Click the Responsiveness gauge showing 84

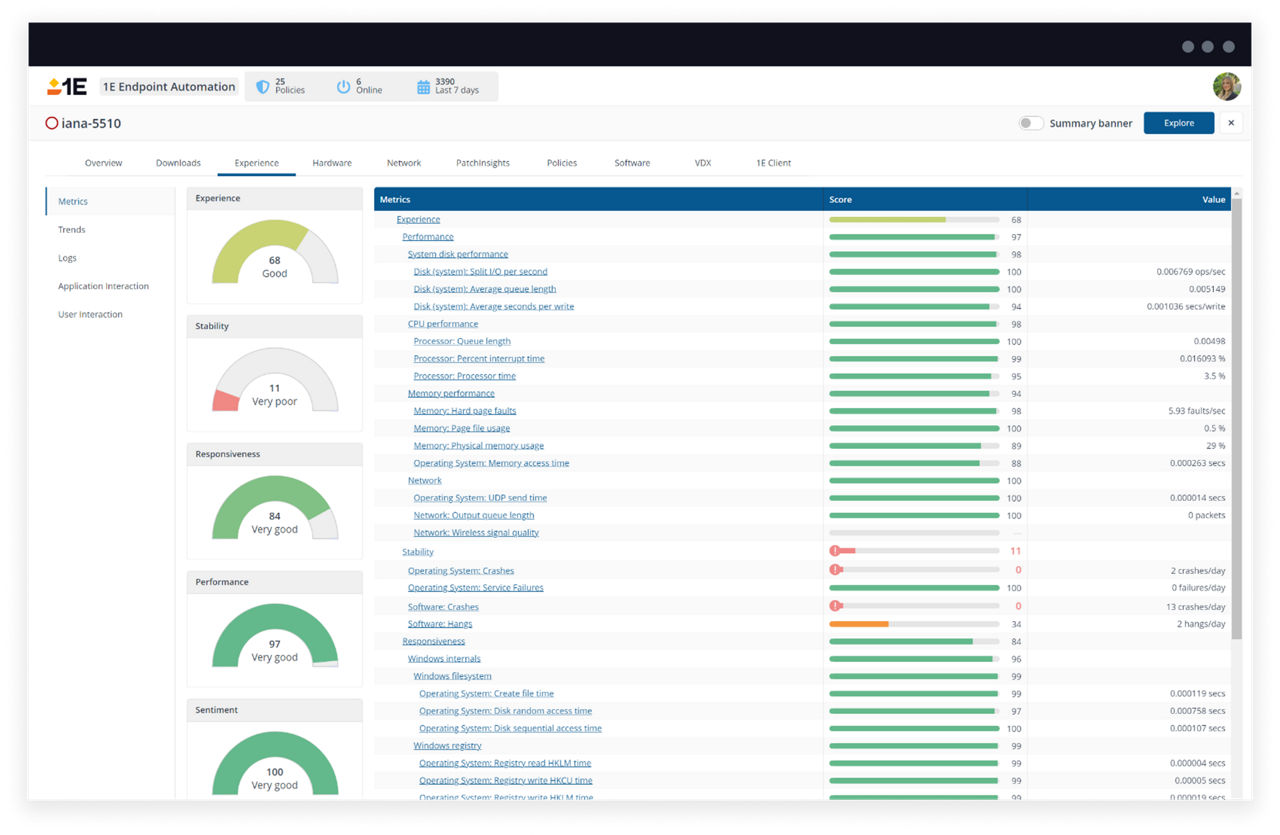275,509
